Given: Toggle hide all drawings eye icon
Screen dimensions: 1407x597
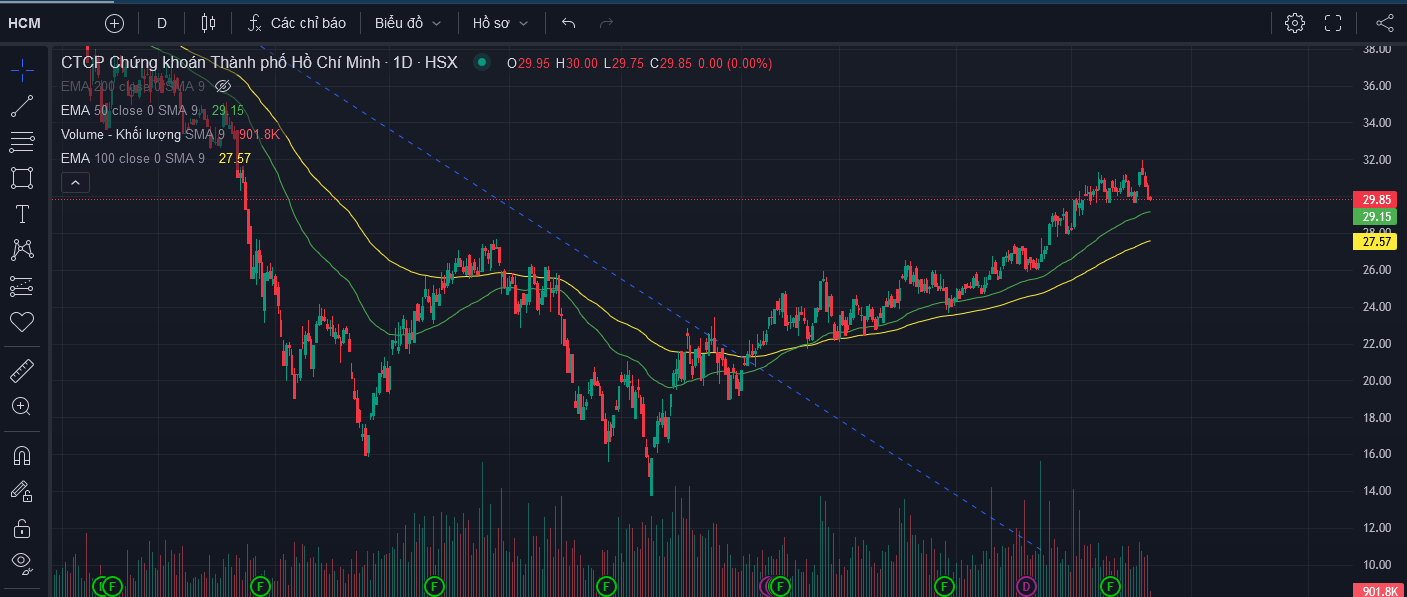Looking at the screenshot, I should [22, 562].
